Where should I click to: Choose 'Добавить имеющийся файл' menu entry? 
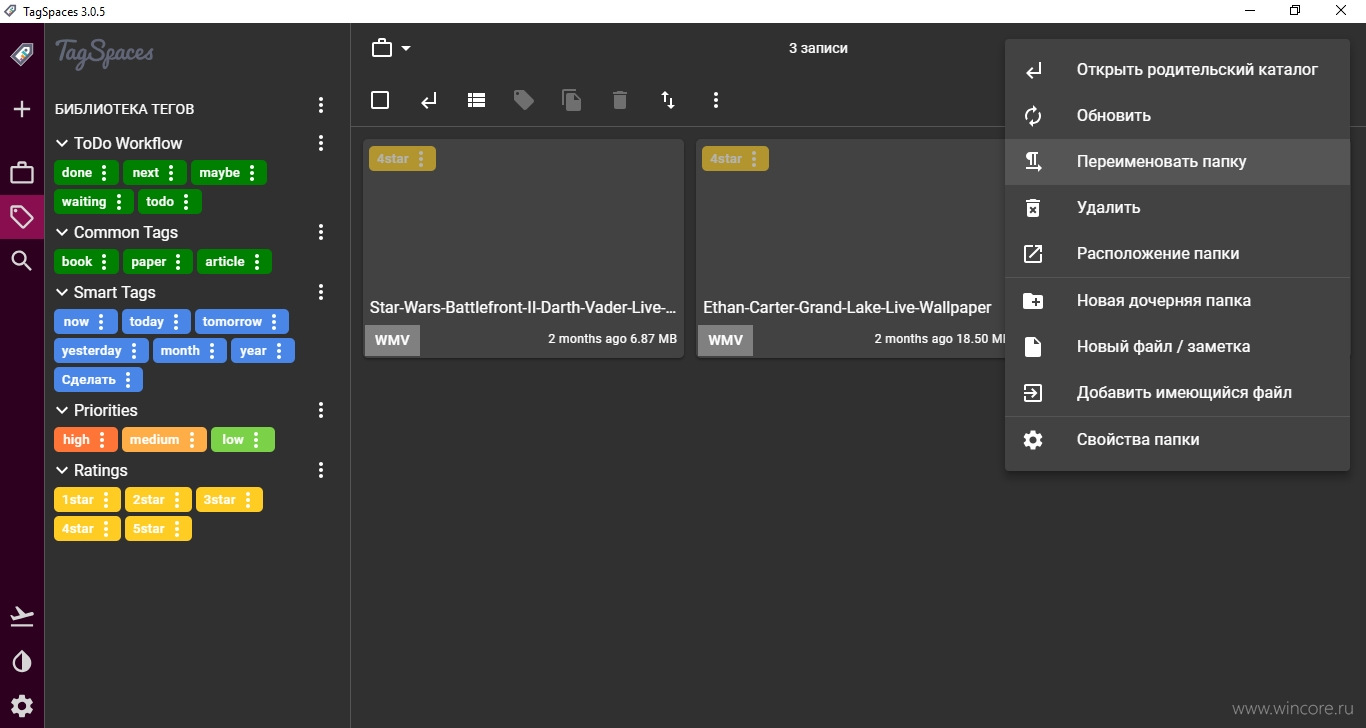pos(1177,393)
